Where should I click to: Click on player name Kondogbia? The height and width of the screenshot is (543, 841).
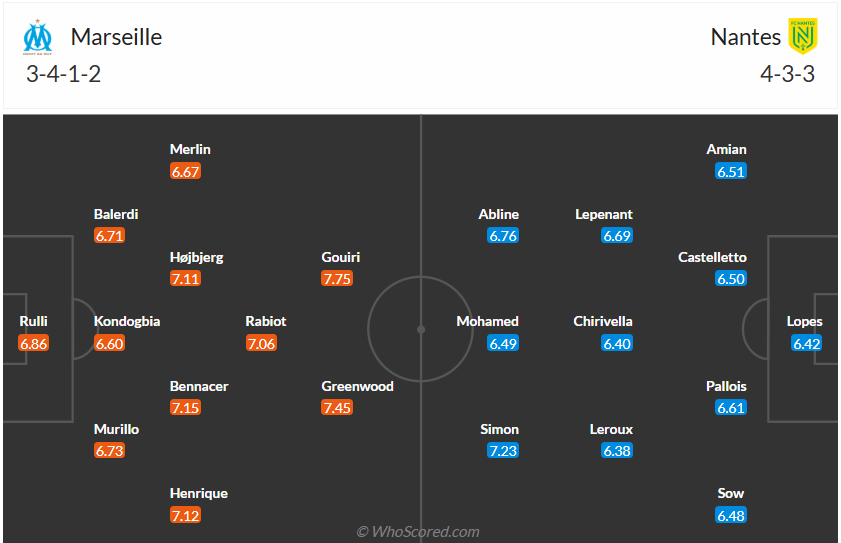point(127,321)
